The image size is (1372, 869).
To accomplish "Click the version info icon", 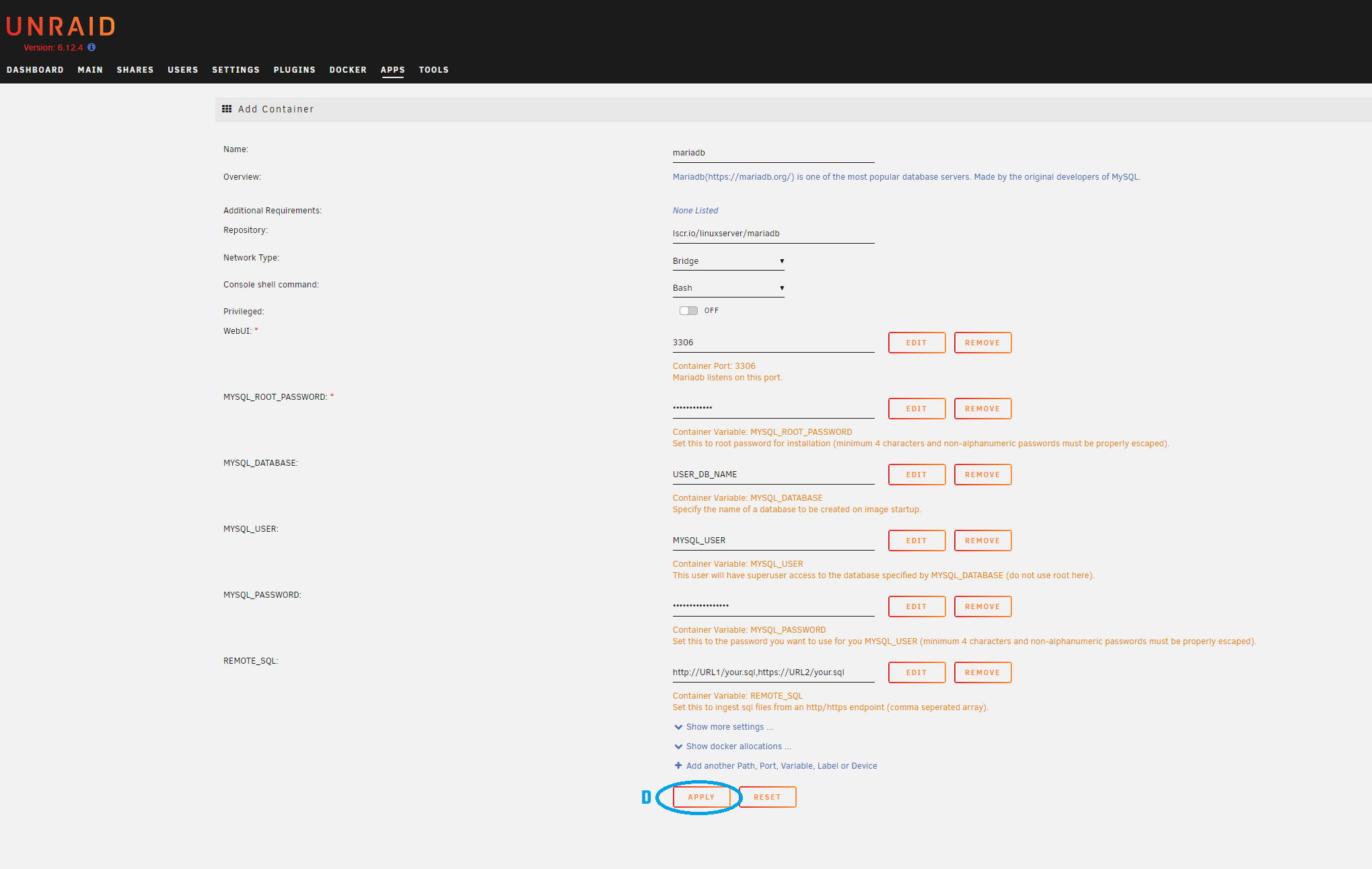I will [92, 47].
